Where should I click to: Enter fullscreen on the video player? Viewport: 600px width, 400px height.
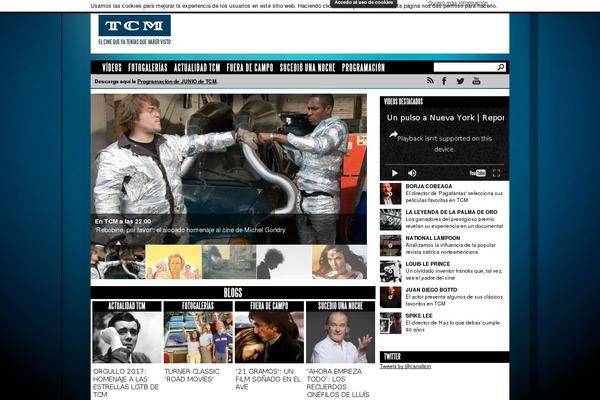pyautogui.click(x=495, y=173)
